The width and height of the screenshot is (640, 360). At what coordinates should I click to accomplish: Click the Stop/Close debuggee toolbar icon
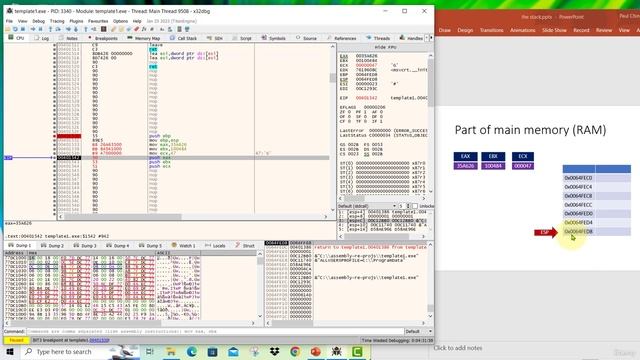coord(23,29)
